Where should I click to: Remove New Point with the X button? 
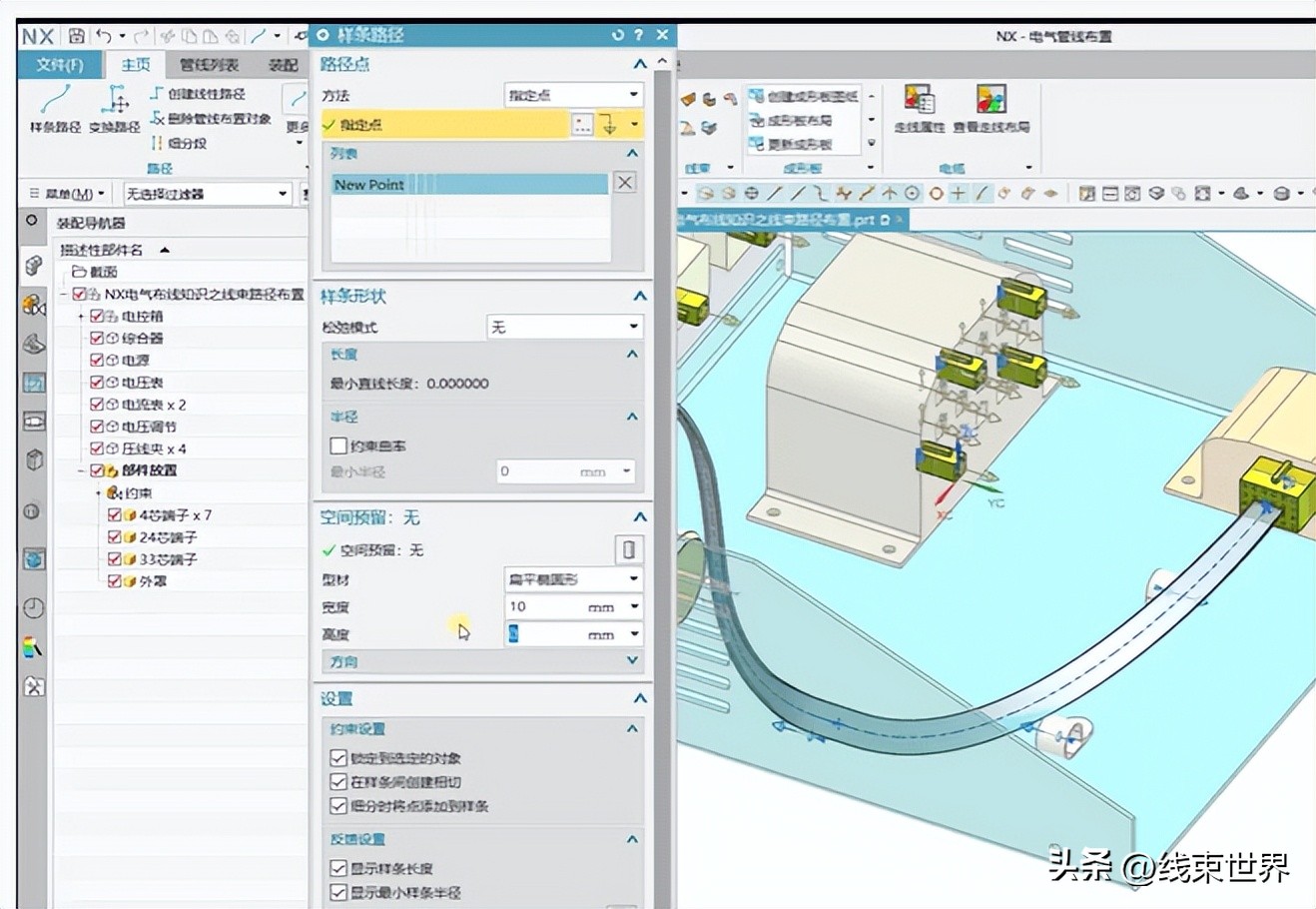click(x=624, y=183)
